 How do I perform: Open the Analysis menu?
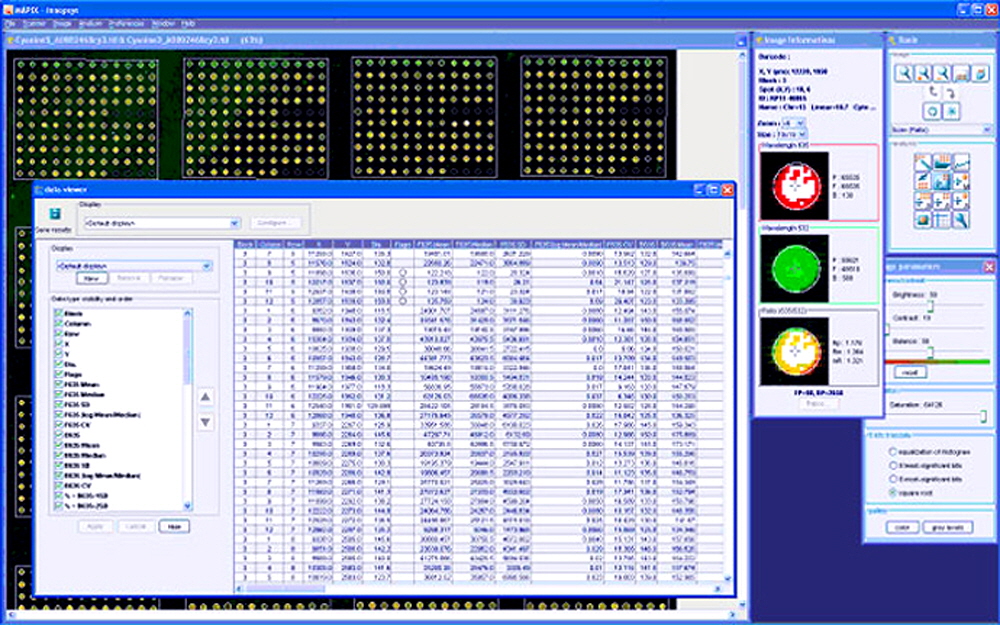pos(91,24)
